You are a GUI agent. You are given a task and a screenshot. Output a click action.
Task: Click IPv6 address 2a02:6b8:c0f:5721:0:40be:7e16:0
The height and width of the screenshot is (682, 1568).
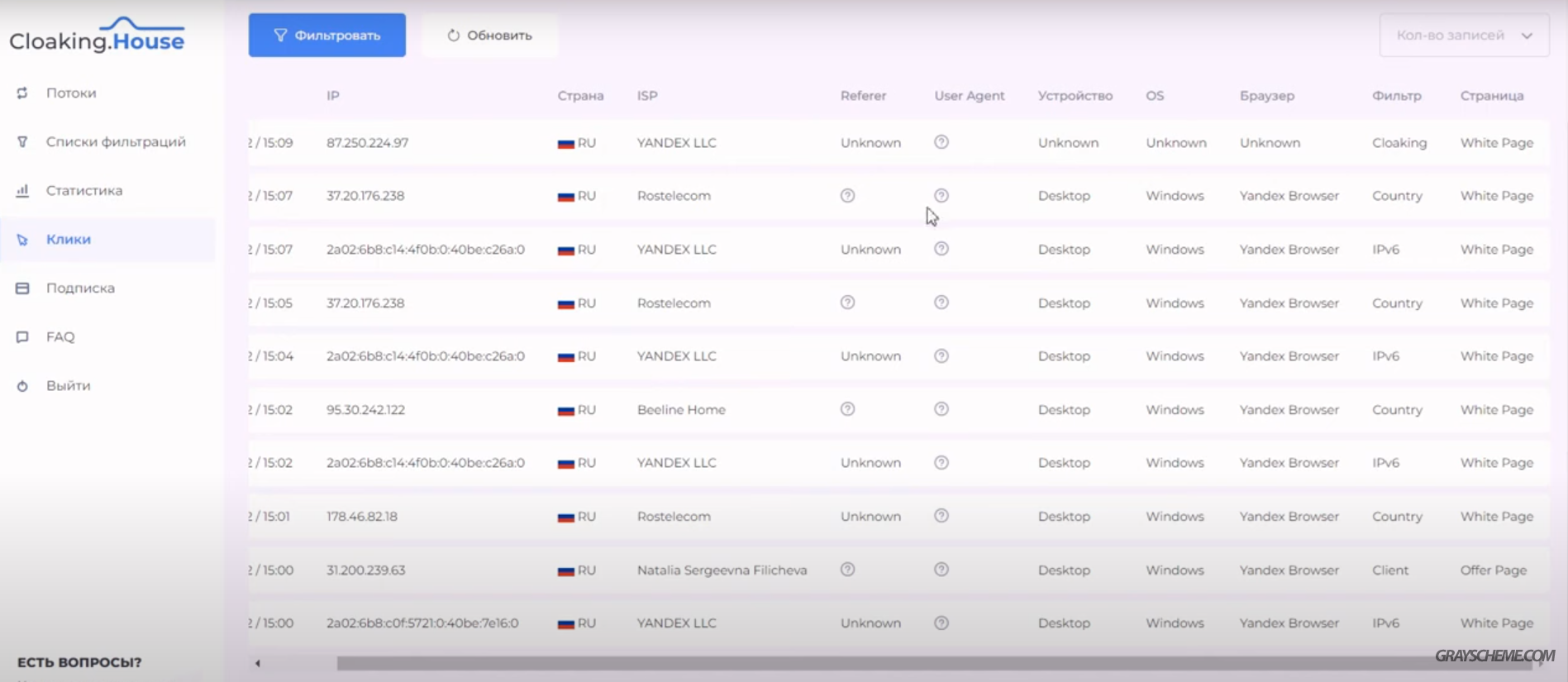coord(422,623)
